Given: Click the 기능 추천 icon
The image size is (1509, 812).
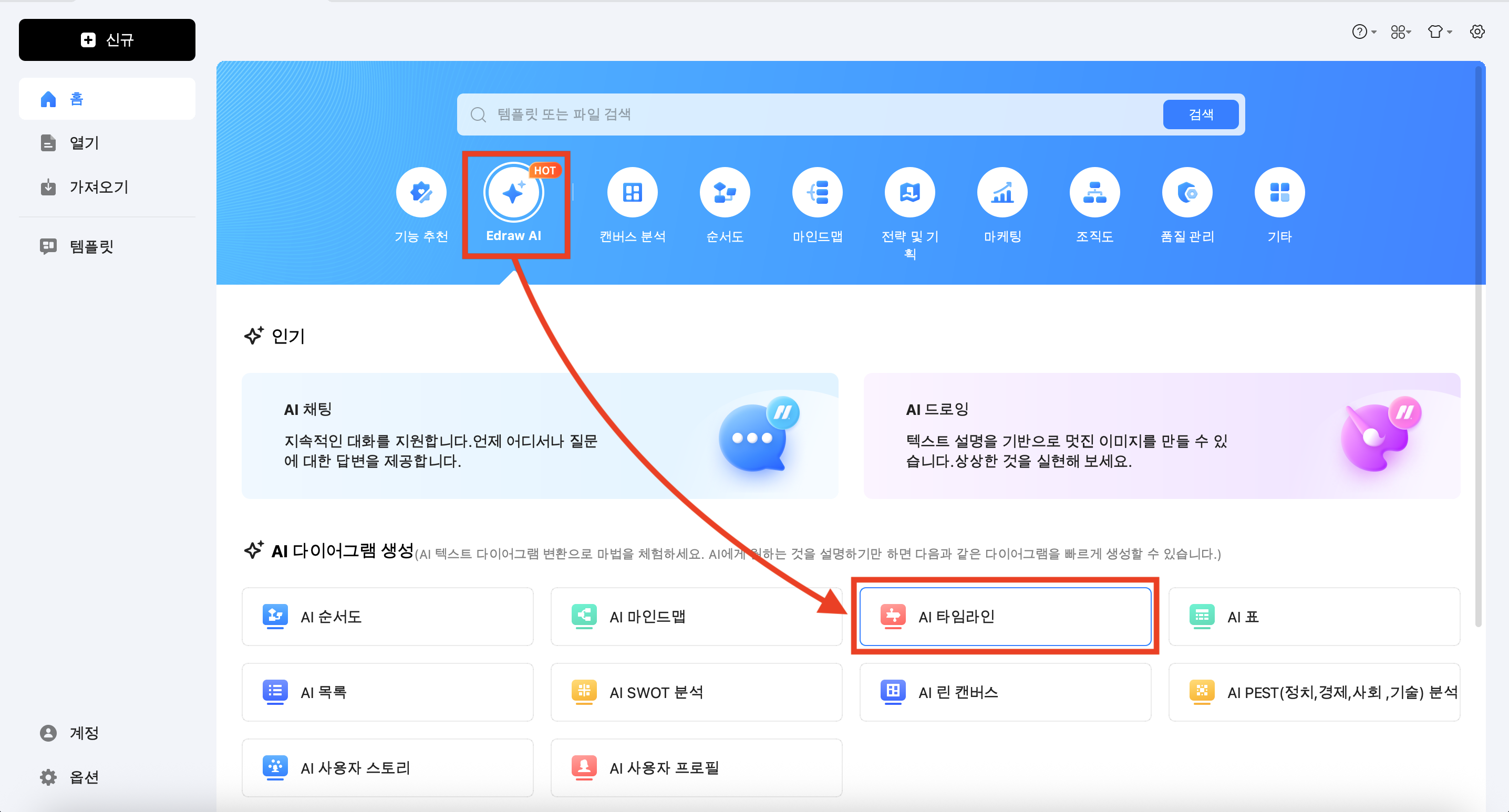Looking at the screenshot, I should pos(421,193).
